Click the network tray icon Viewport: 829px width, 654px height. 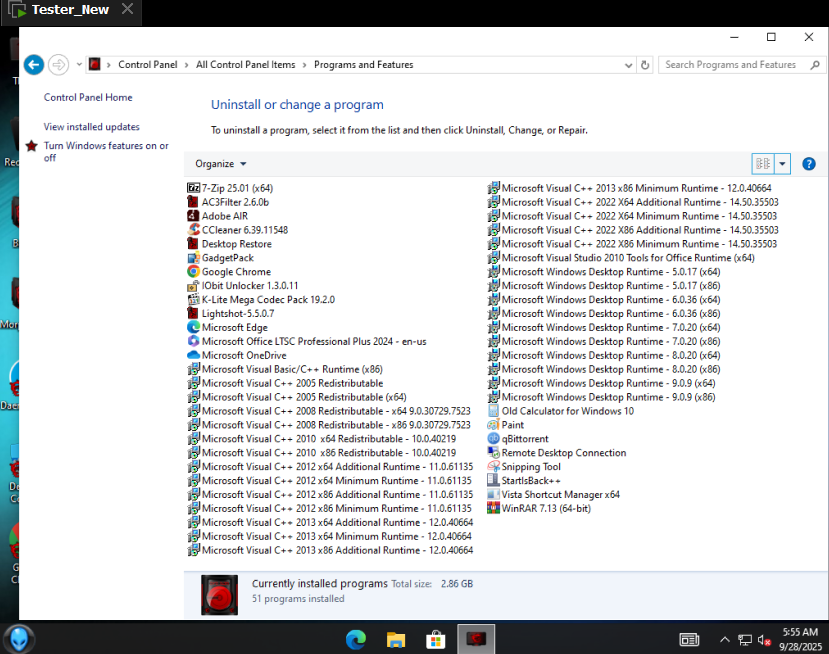(745, 640)
